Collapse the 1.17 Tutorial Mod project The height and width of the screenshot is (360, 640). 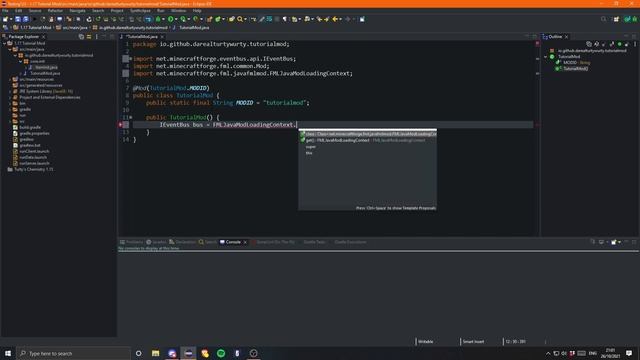4,43
